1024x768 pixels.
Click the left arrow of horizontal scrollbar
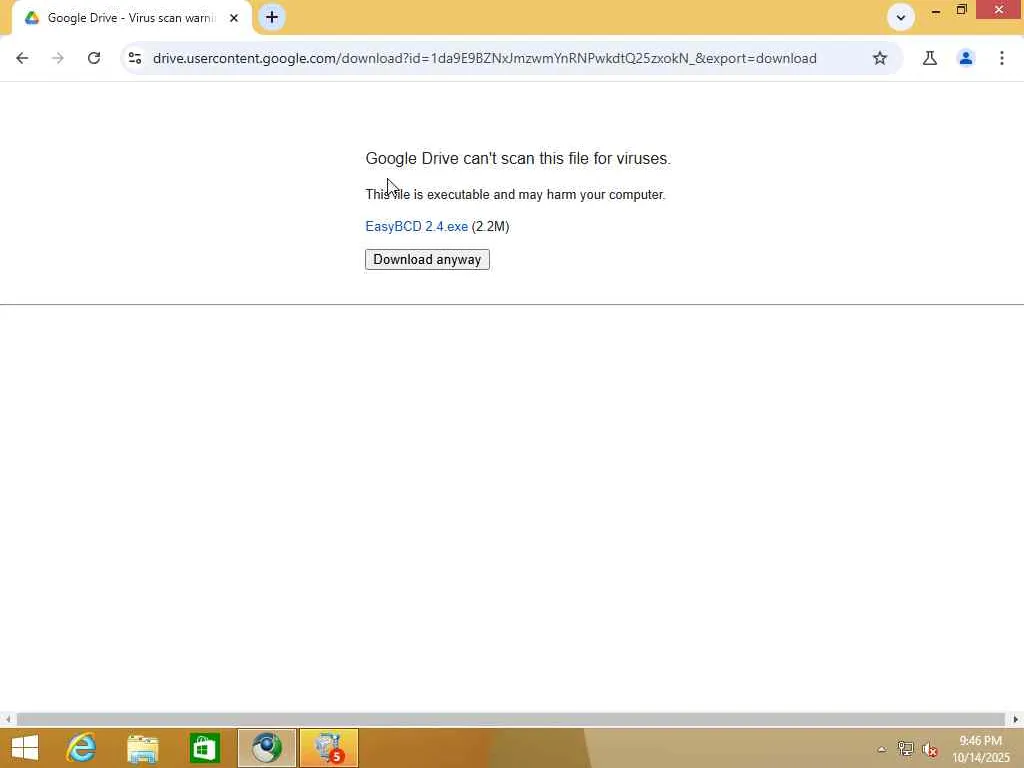7,720
